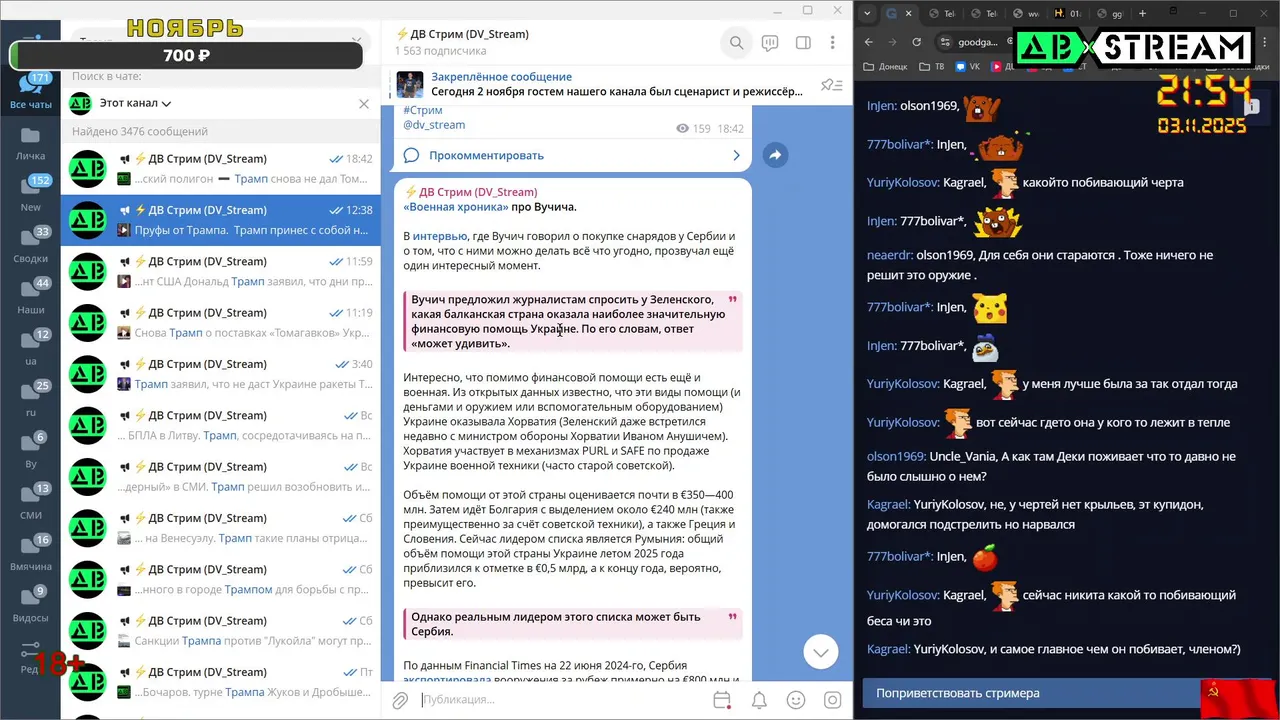Open the search result timed 11:19
1280x720 pixels.
(221, 322)
